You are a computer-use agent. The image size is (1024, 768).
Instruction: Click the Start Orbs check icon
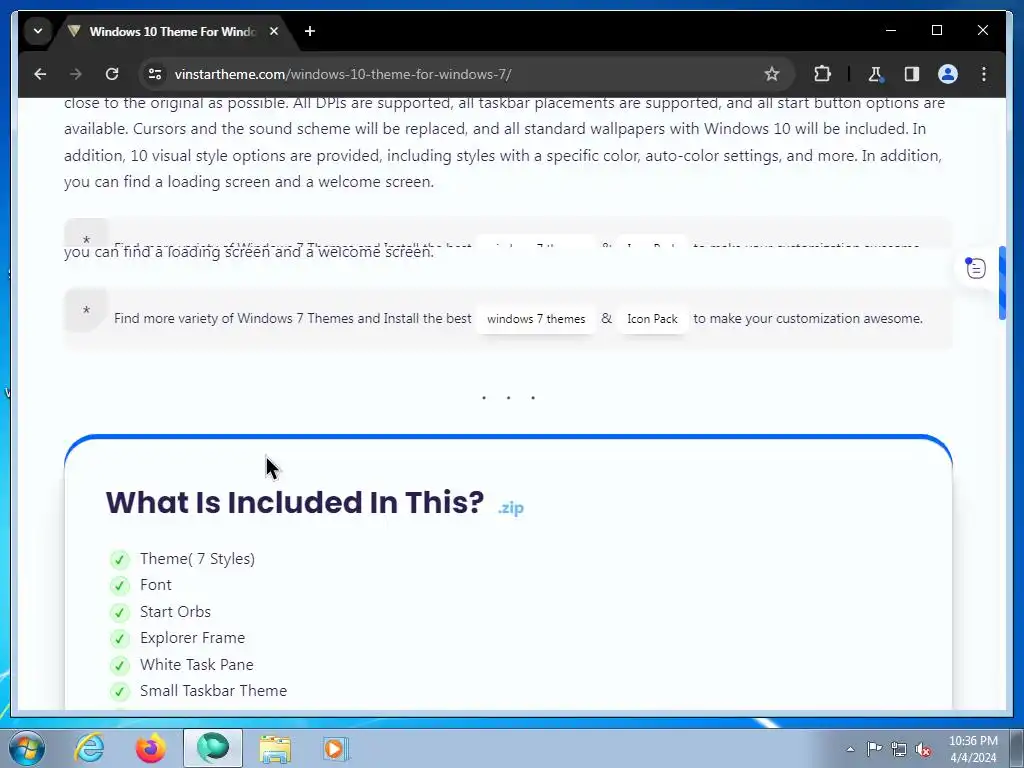pos(120,613)
